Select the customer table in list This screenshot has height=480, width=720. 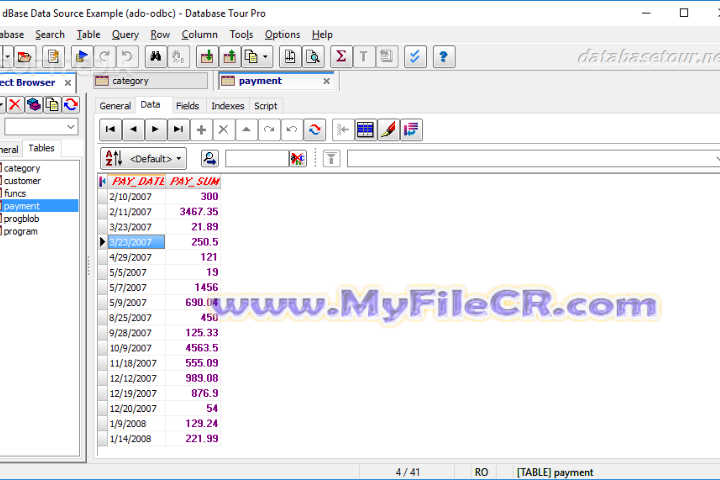[22, 181]
